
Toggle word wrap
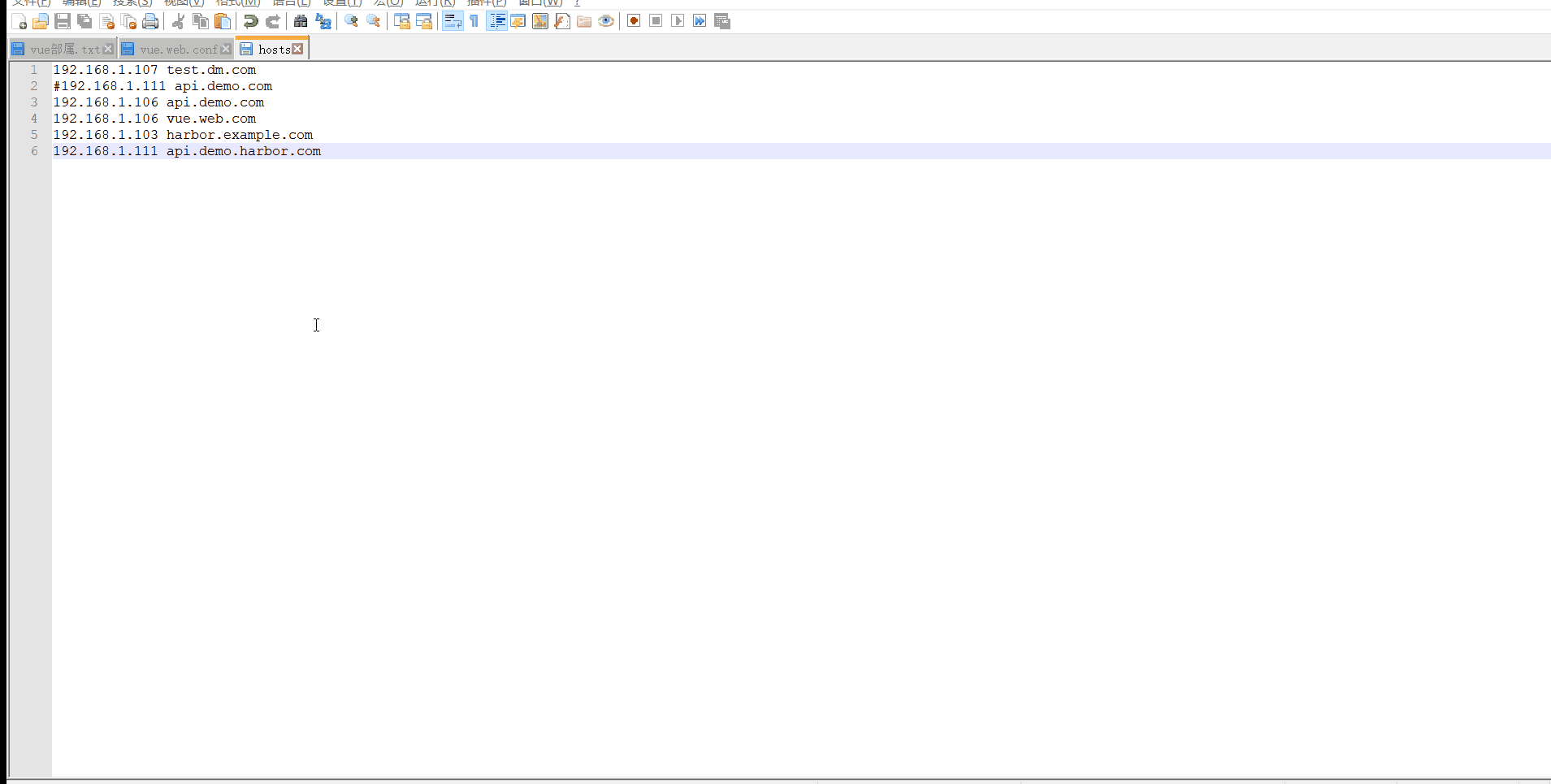[453, 21]
